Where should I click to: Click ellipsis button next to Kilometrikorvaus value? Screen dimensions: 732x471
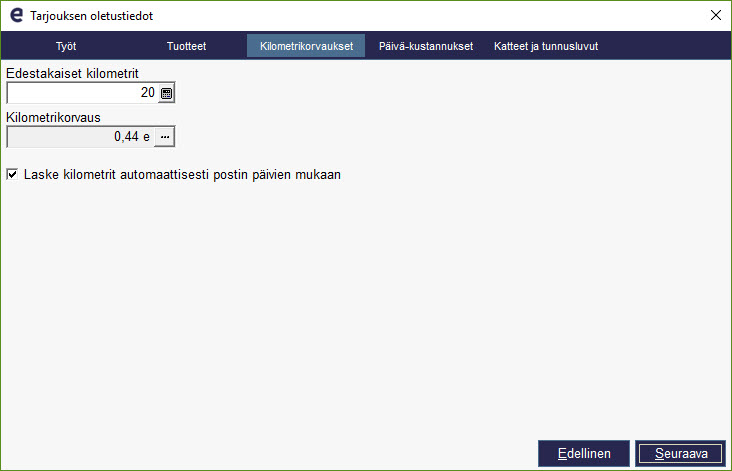coord(165,137)
